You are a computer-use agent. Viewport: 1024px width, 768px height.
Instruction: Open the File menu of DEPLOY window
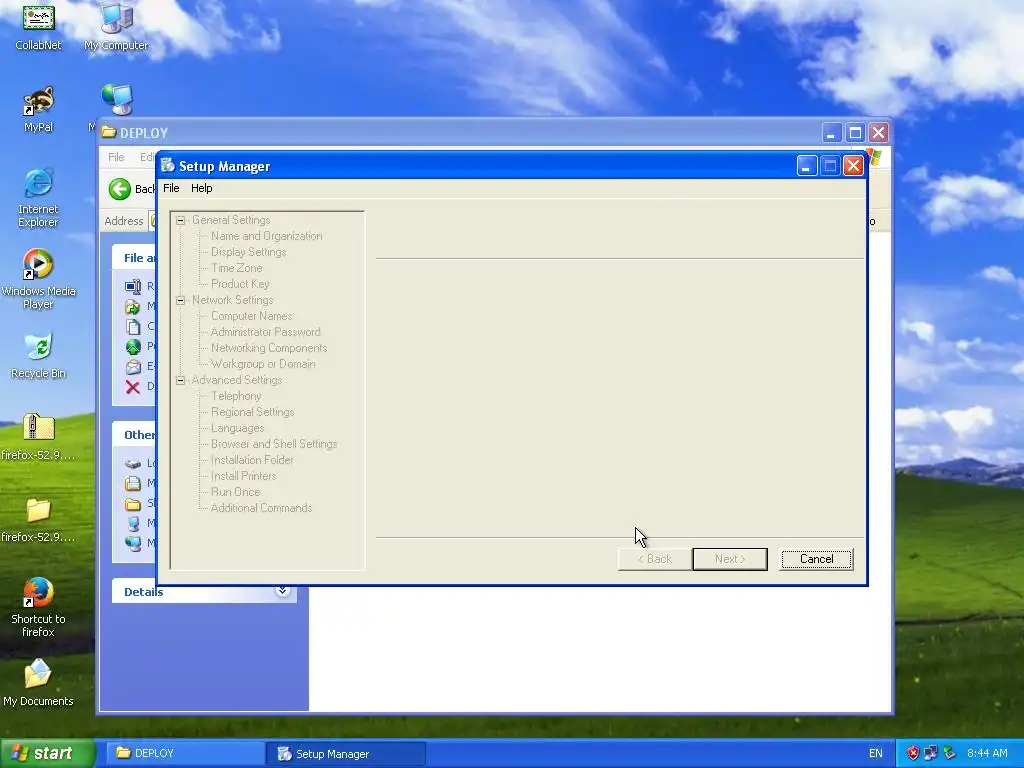click(x=116, y=157)
